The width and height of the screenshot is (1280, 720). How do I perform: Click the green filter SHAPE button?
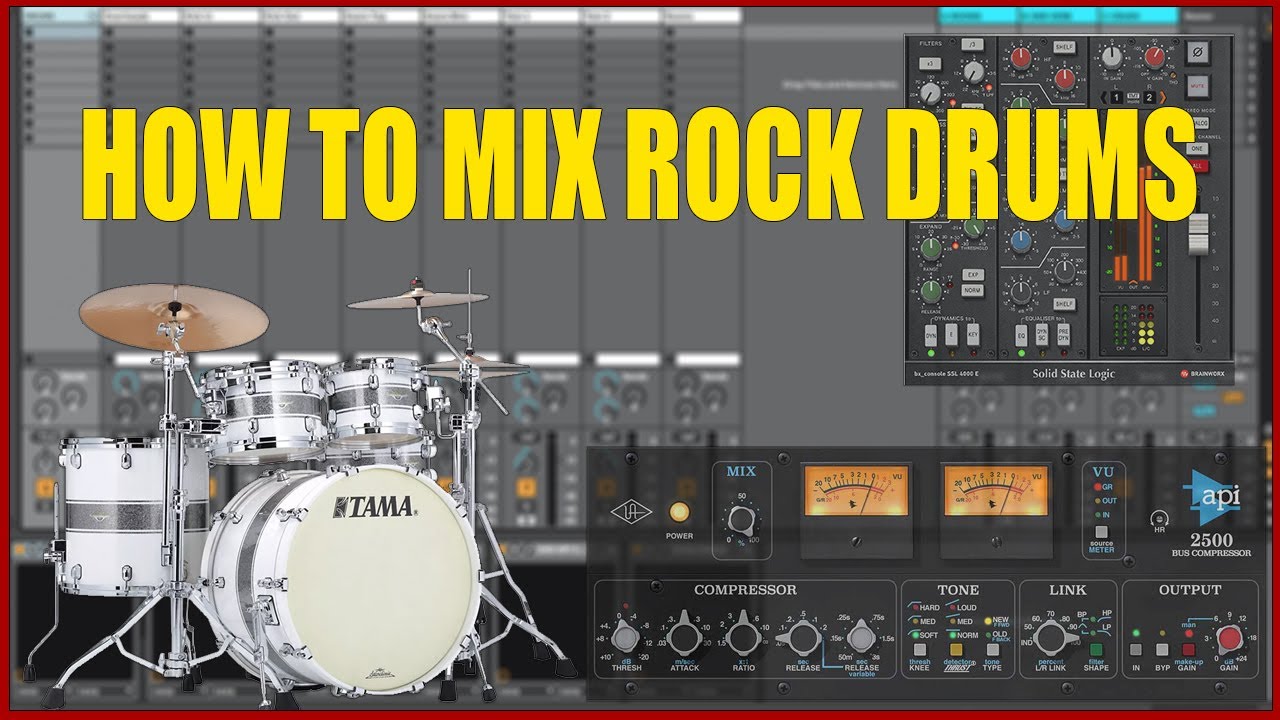(x=1096, y=649)
